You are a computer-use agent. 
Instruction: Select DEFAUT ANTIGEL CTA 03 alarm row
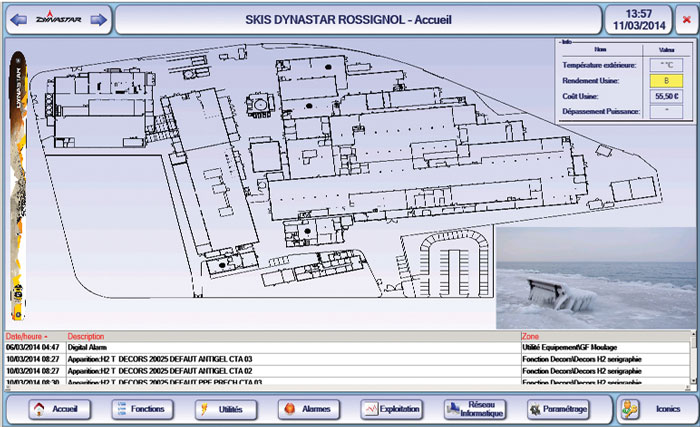(x=347, y=359)
